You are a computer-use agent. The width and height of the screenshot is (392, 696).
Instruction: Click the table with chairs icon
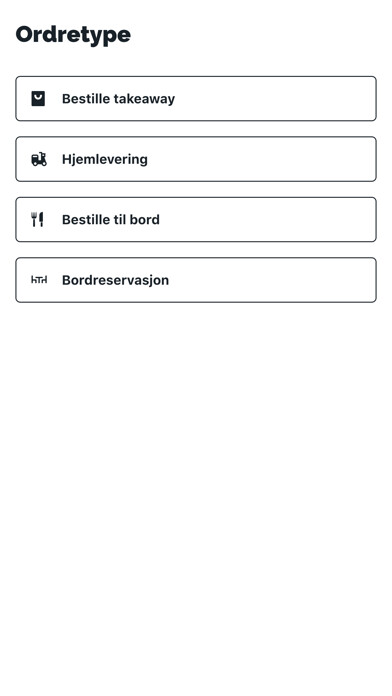[x=39, y=280]
